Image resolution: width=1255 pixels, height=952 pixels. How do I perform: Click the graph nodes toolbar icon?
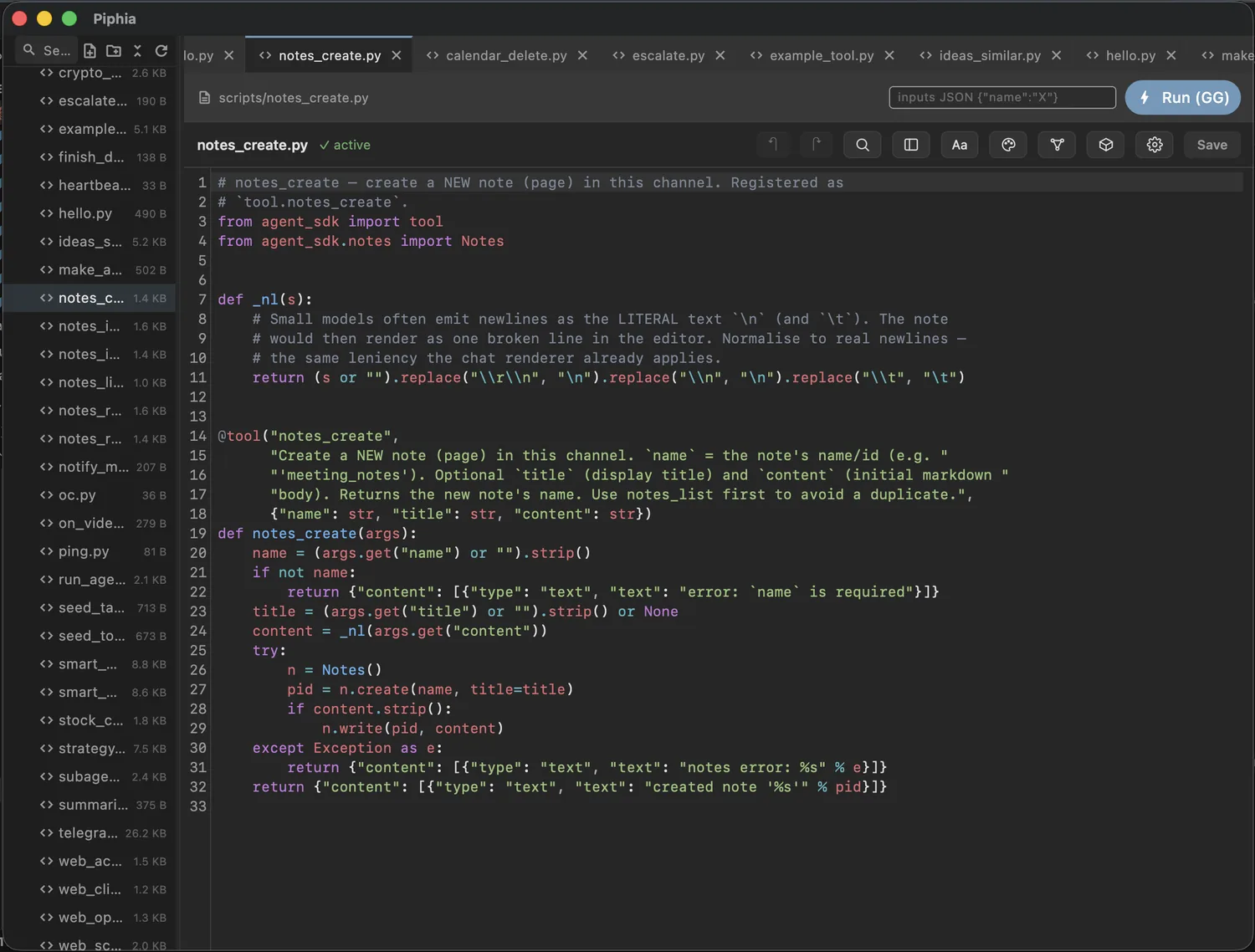coord(1057,145)
